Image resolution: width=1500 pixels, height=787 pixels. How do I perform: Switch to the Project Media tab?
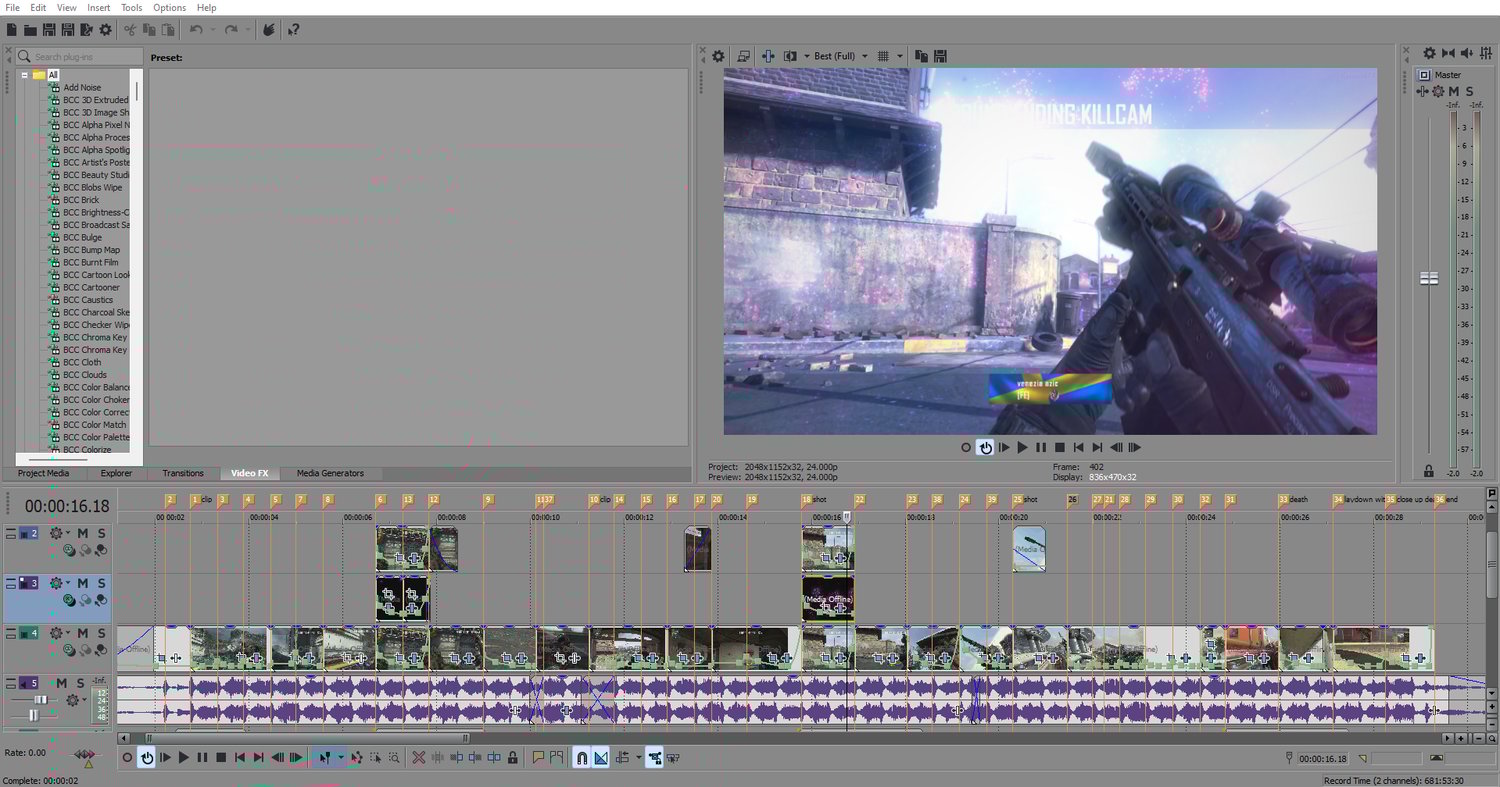[44, 473]
